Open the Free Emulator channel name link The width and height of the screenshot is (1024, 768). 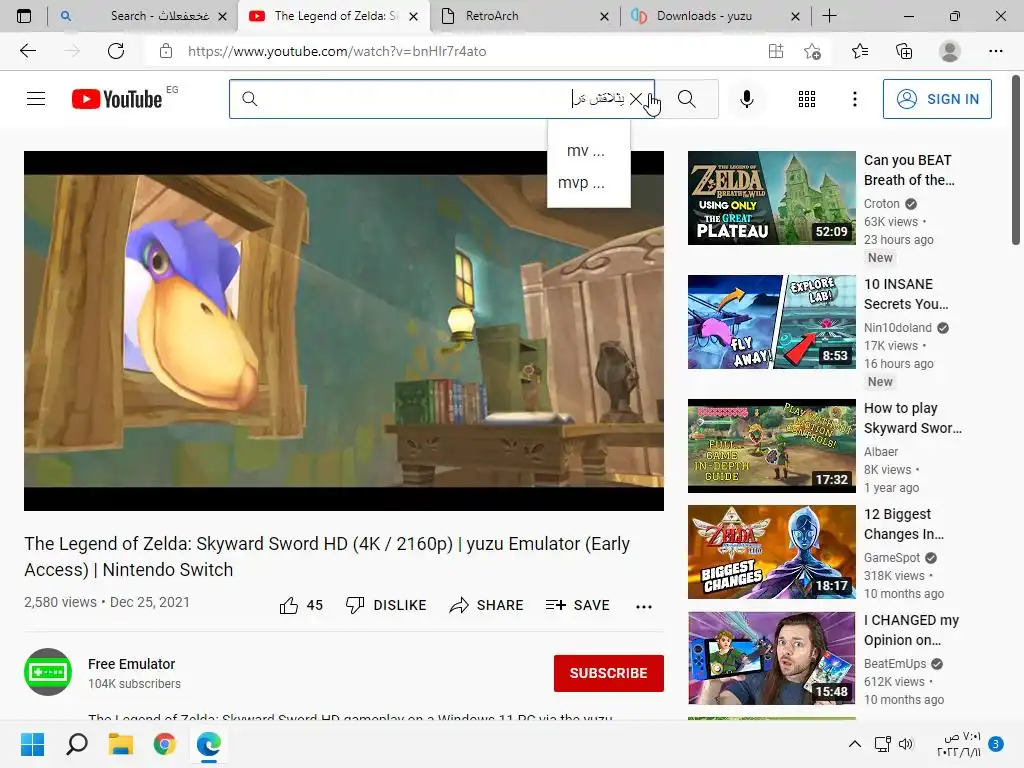[132, 664]
